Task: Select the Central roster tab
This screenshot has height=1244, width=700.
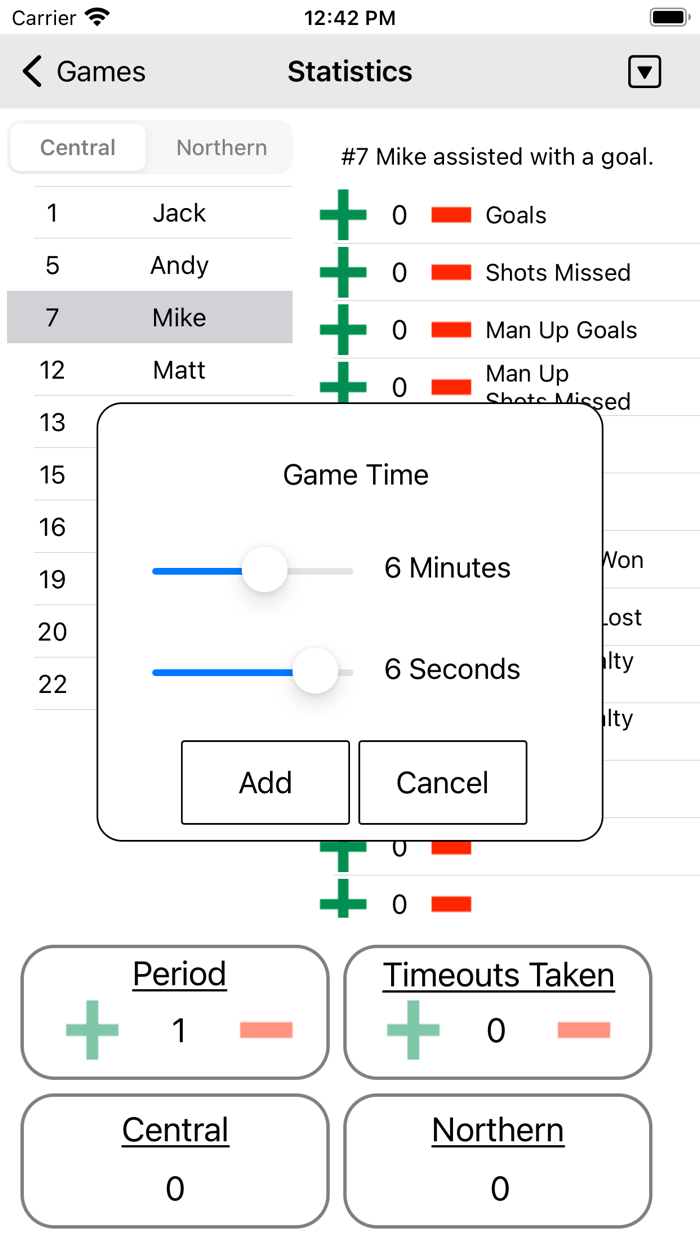Action: point(78,147)
